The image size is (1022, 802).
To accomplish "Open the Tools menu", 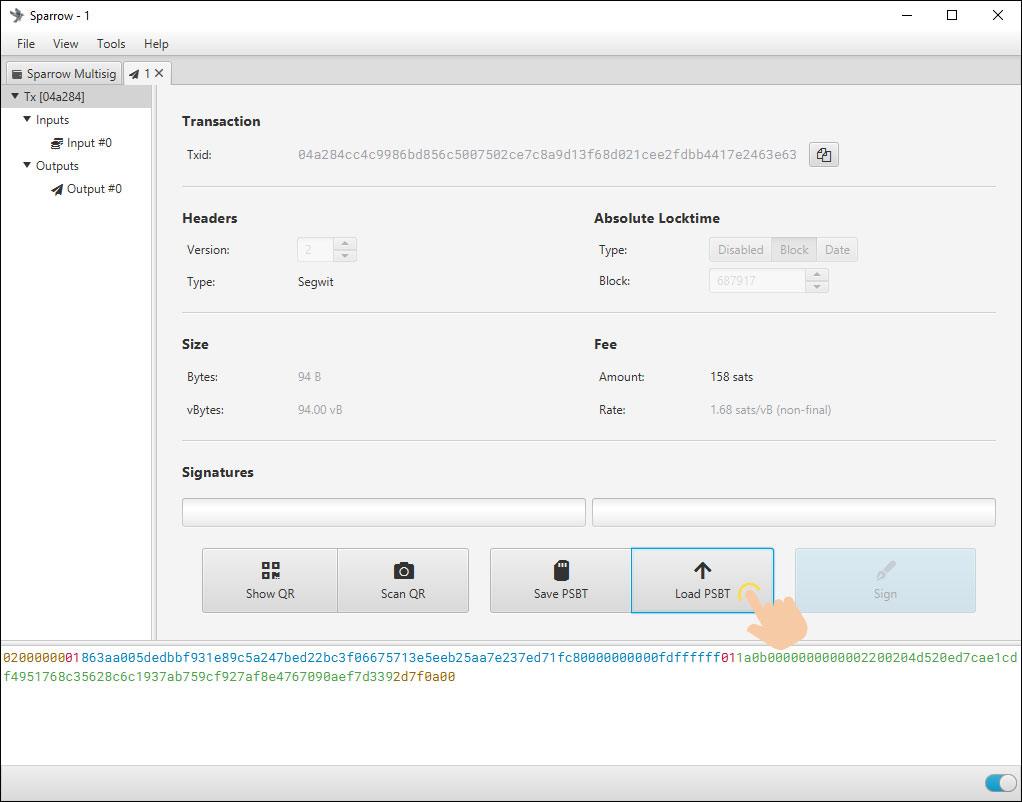I will (111, 44).
